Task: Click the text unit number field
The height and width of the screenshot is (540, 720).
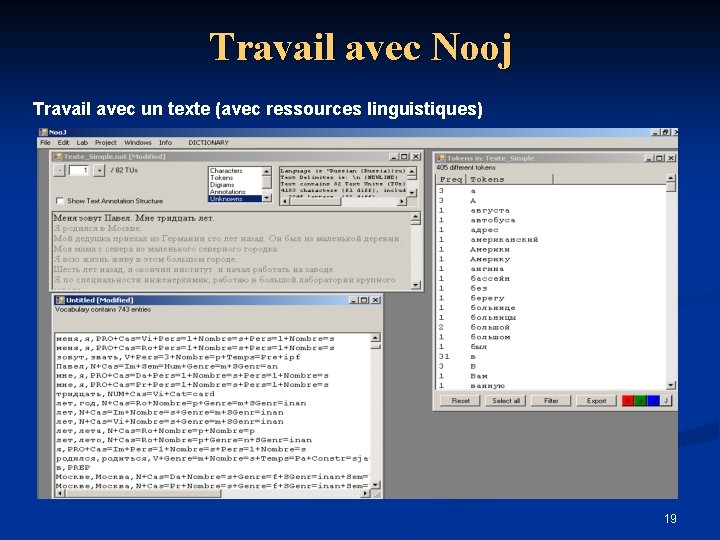Action: [x=79, y=170]
